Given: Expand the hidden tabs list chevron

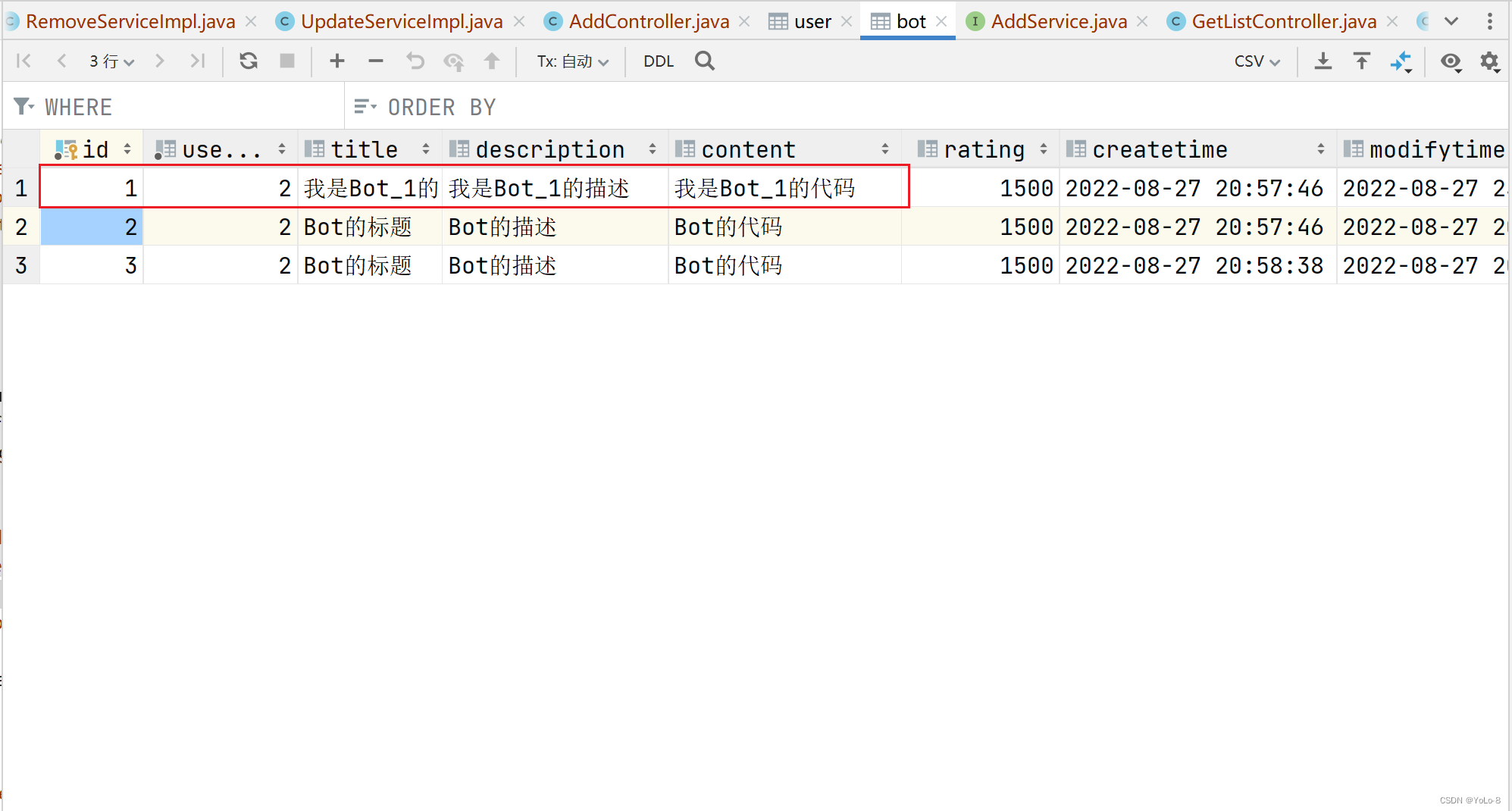Looking at the screenshot, I should (x=1451, y=21).
